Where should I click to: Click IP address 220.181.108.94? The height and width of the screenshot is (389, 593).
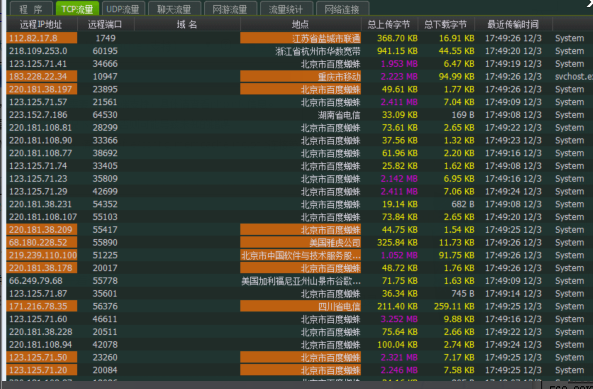[40, 345]
